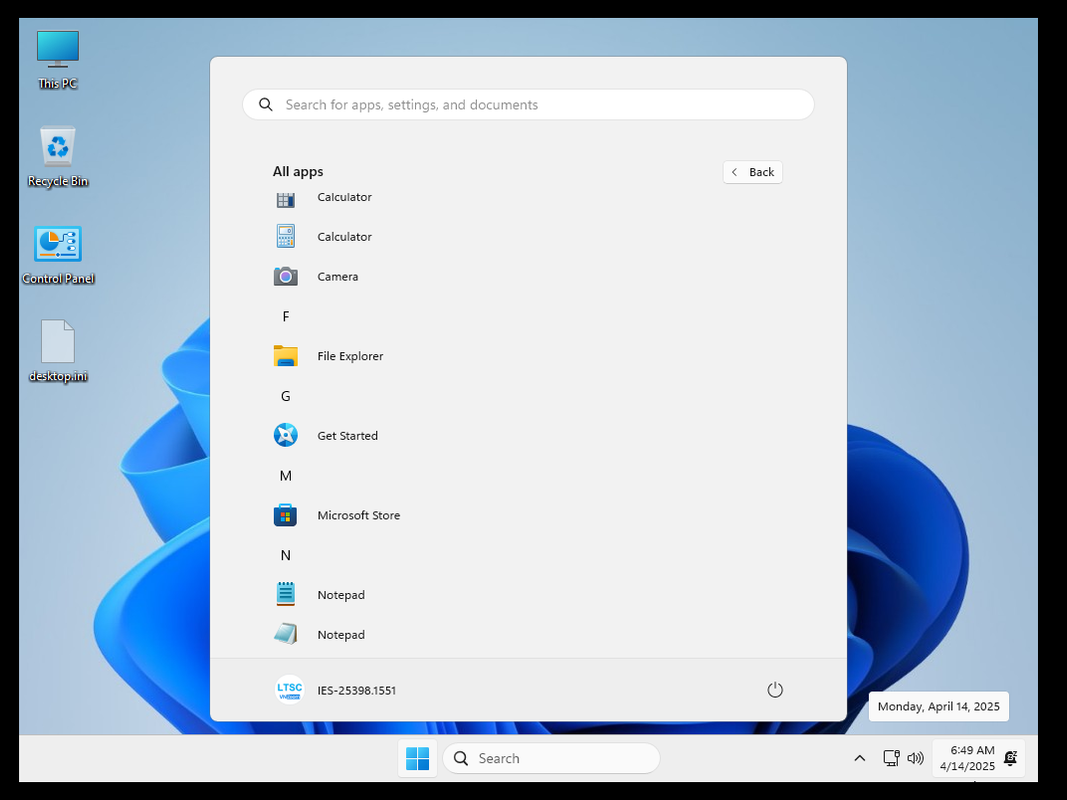This screenshot has height=800, width=1067.
Task: Open the Camera app icon
Action: pyautogui.click(x=286, y=276)
